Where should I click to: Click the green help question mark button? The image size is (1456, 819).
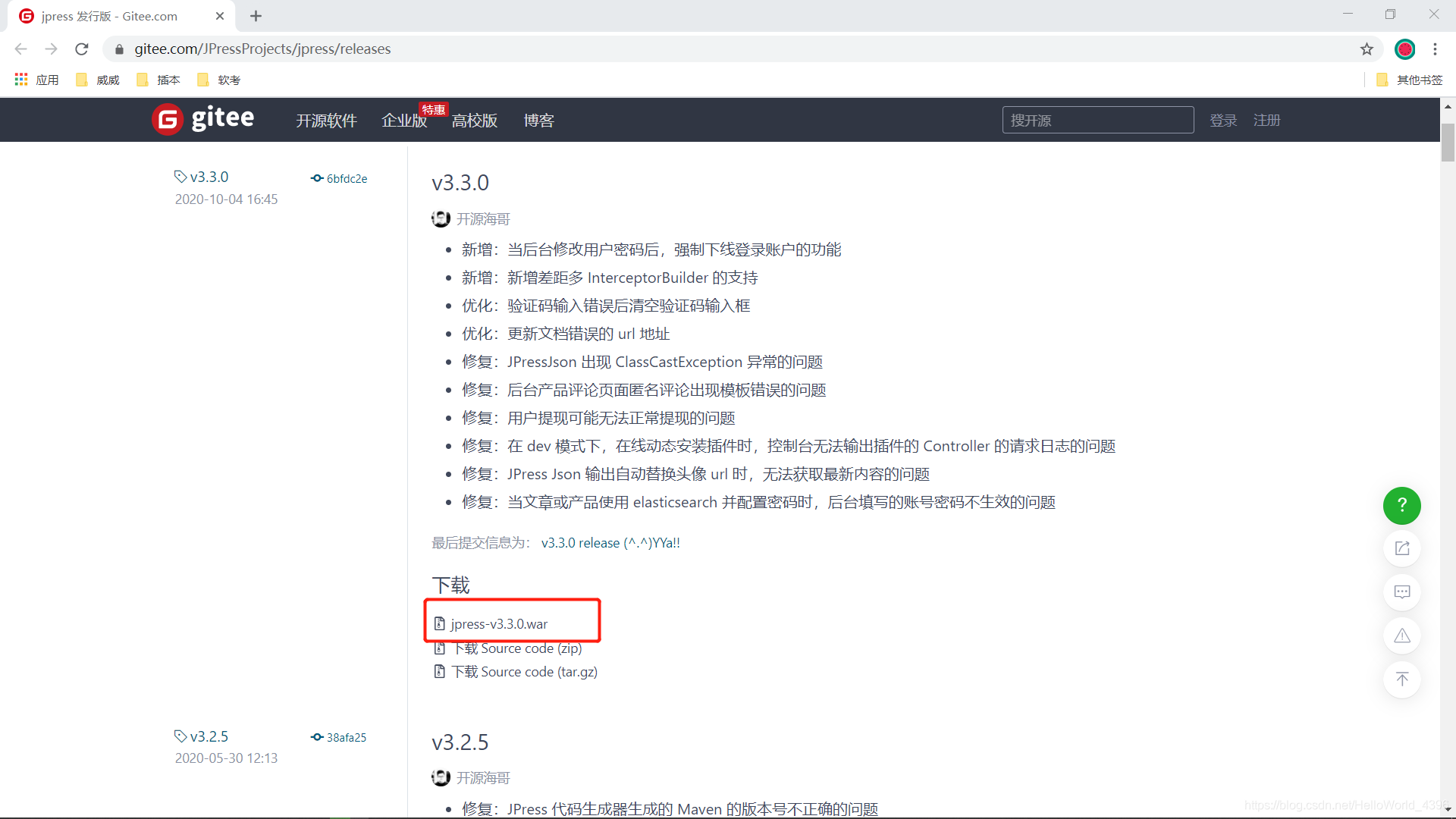[1401, 505]
